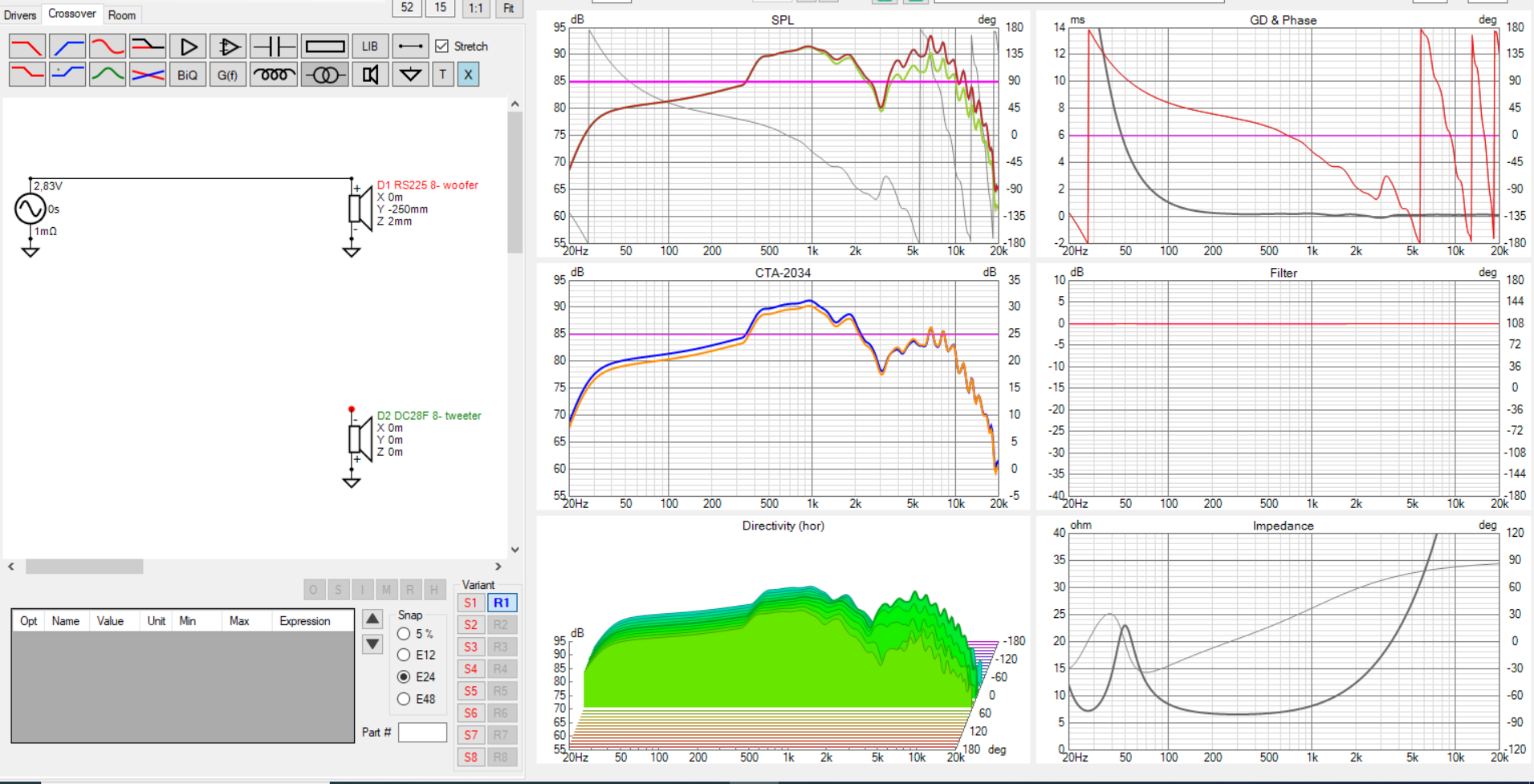Click the Value column header

click(110, 621)
